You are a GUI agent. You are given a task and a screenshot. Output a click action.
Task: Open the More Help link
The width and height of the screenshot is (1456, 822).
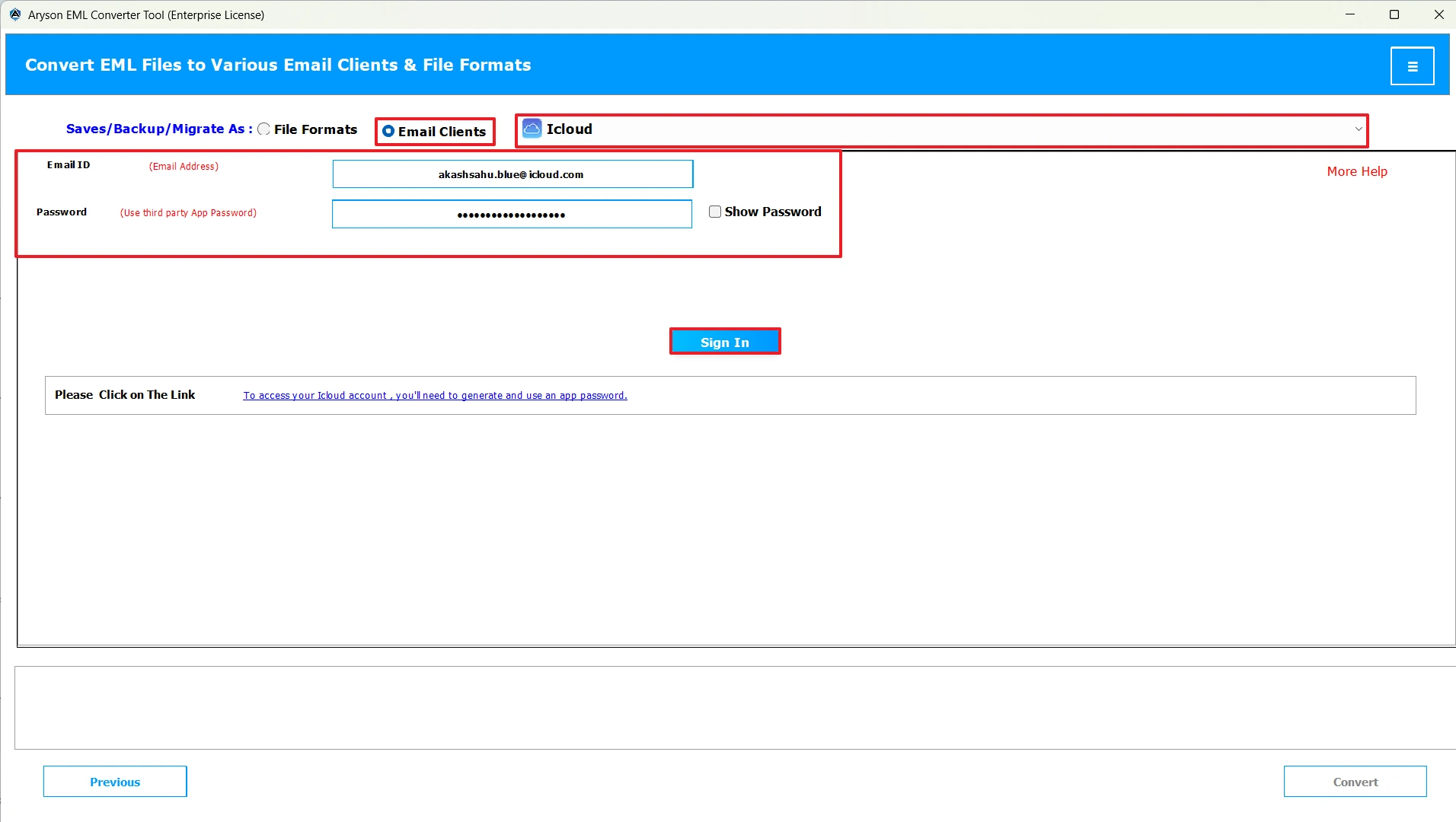(x=1356, y=171)
